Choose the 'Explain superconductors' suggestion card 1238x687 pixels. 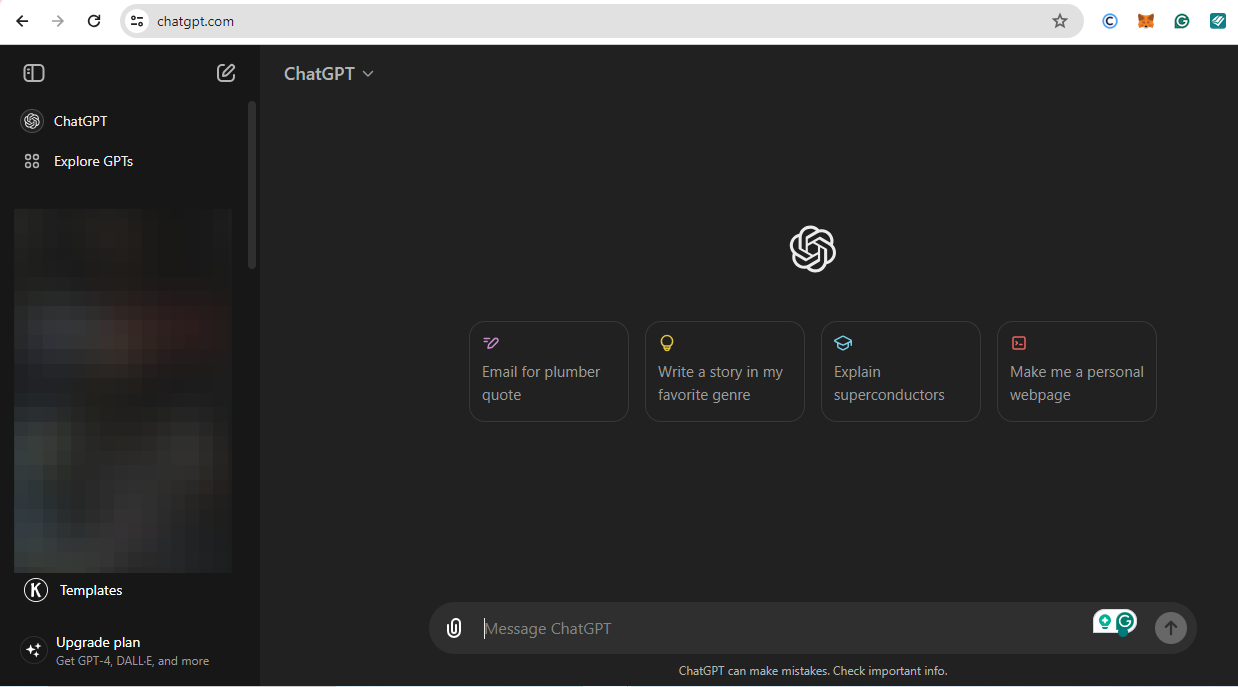(x=901, y=371)
